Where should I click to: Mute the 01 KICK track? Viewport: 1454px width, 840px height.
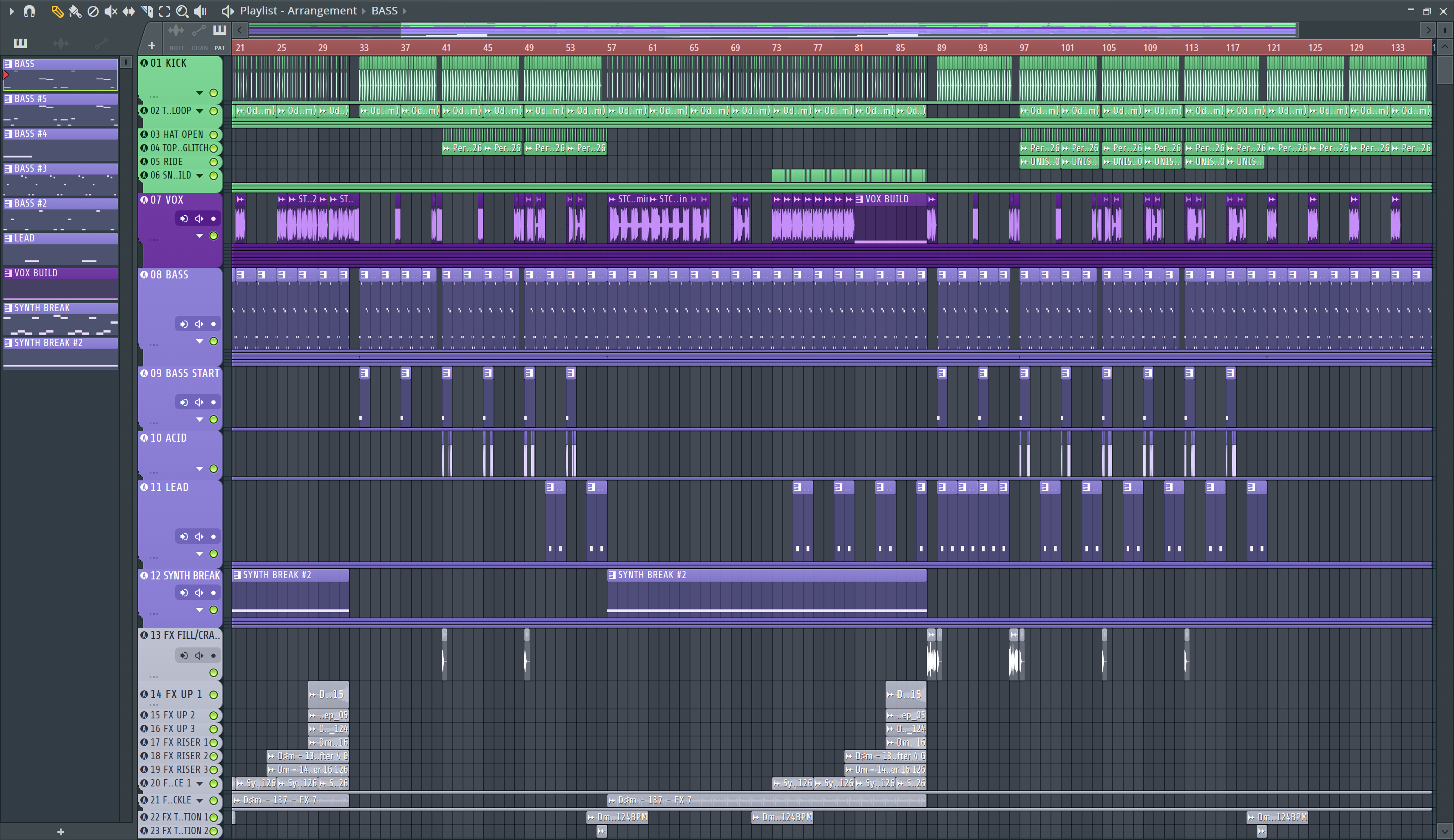(213, 93)
